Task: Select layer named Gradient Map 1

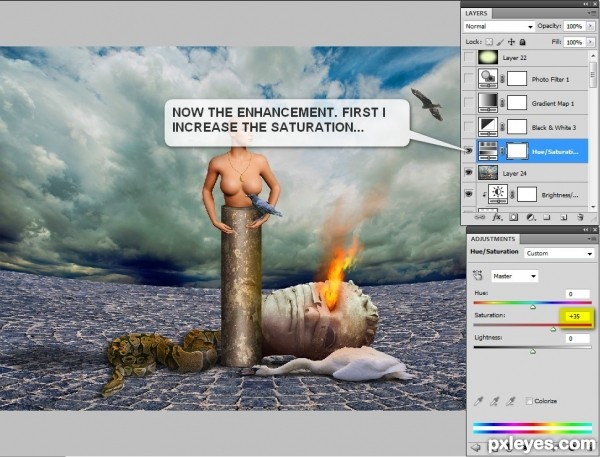Action: click(553, 104)
